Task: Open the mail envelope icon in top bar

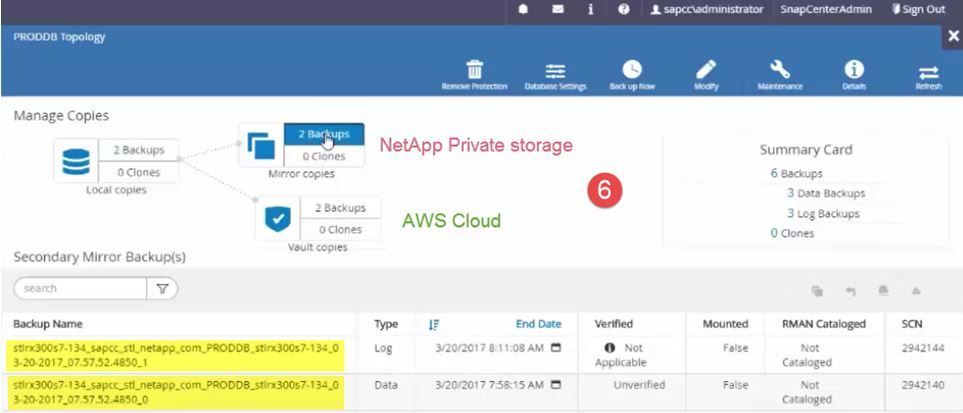Action: (x=556, y=10)
